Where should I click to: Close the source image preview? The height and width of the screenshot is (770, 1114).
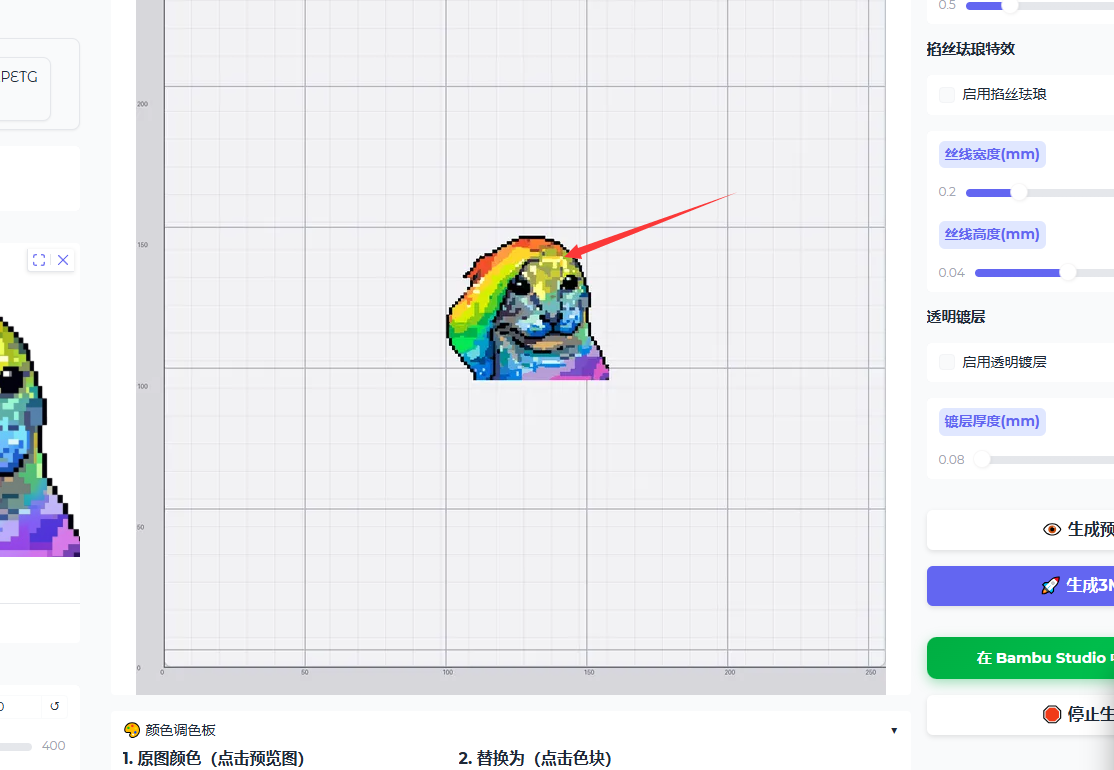(x=63, y=260)
